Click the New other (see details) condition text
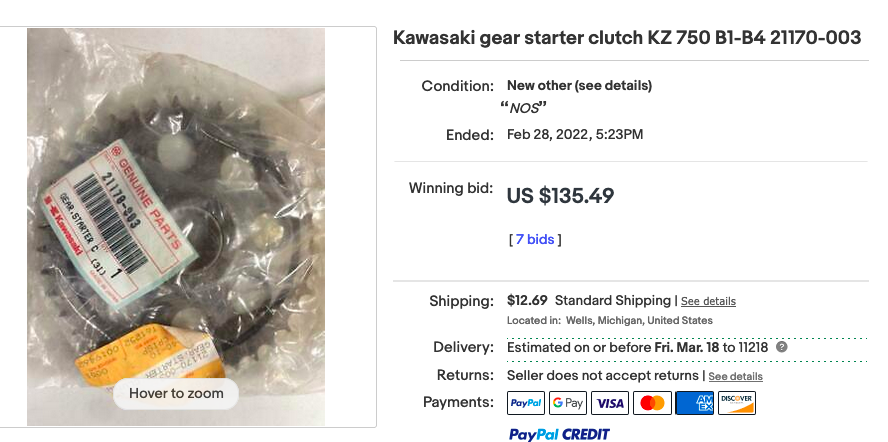 [x=579, y=86]
